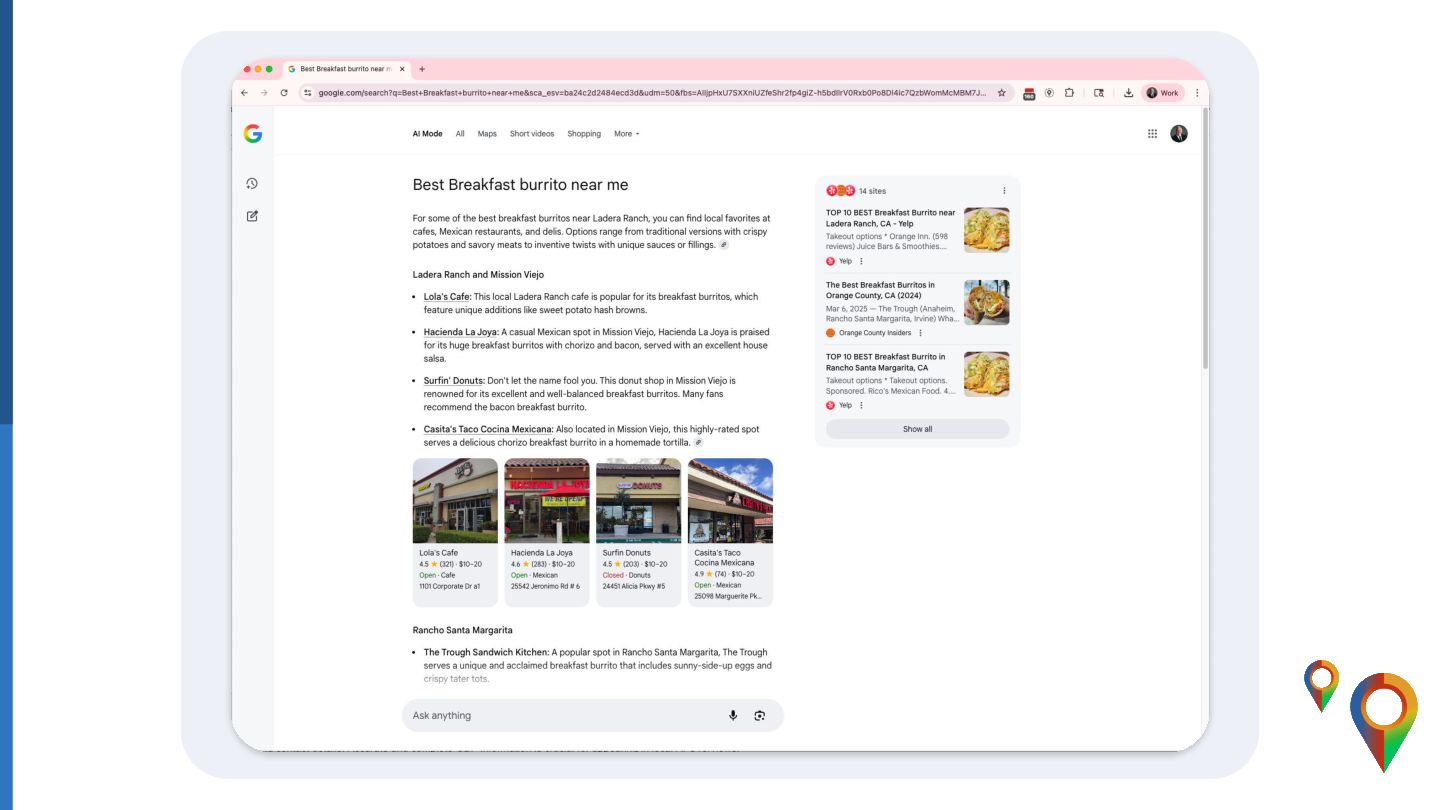This screenshot has width=1440, height=810.
Task: Open the Casita's Taco Cocina Mexicana link
Action: 489,429
